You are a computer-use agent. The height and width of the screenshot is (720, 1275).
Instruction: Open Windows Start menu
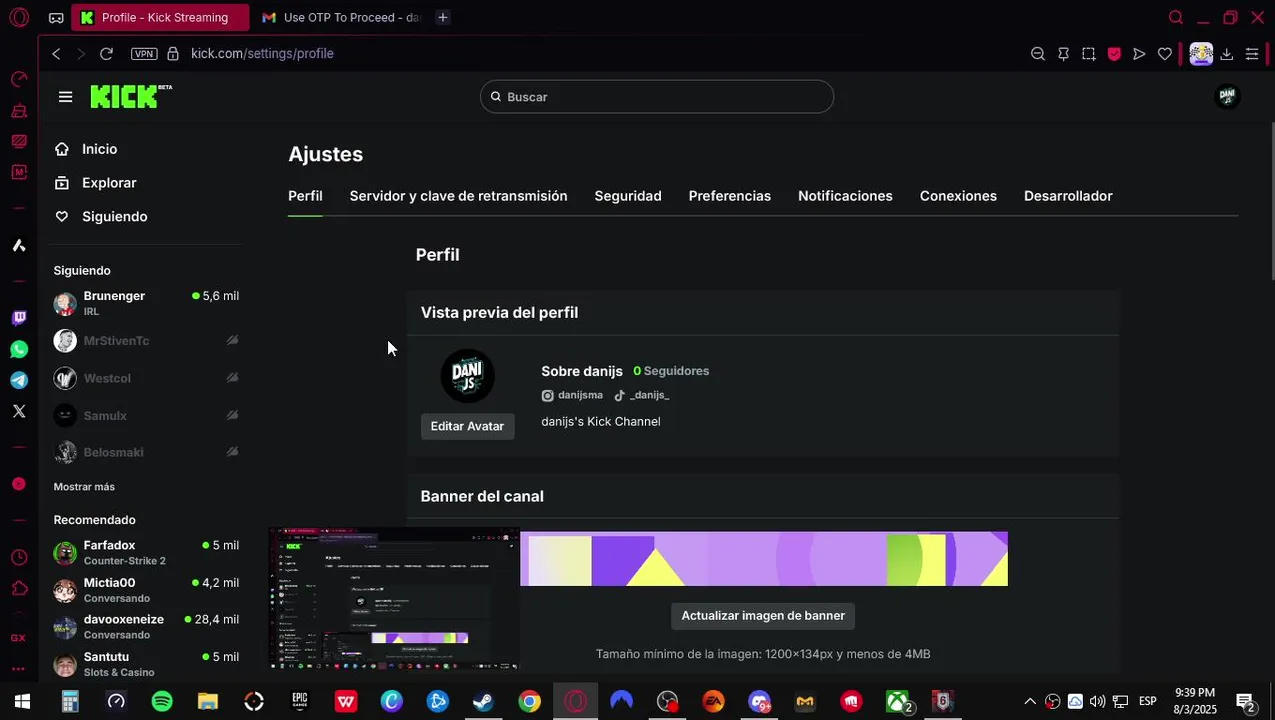tap(22, 701)
